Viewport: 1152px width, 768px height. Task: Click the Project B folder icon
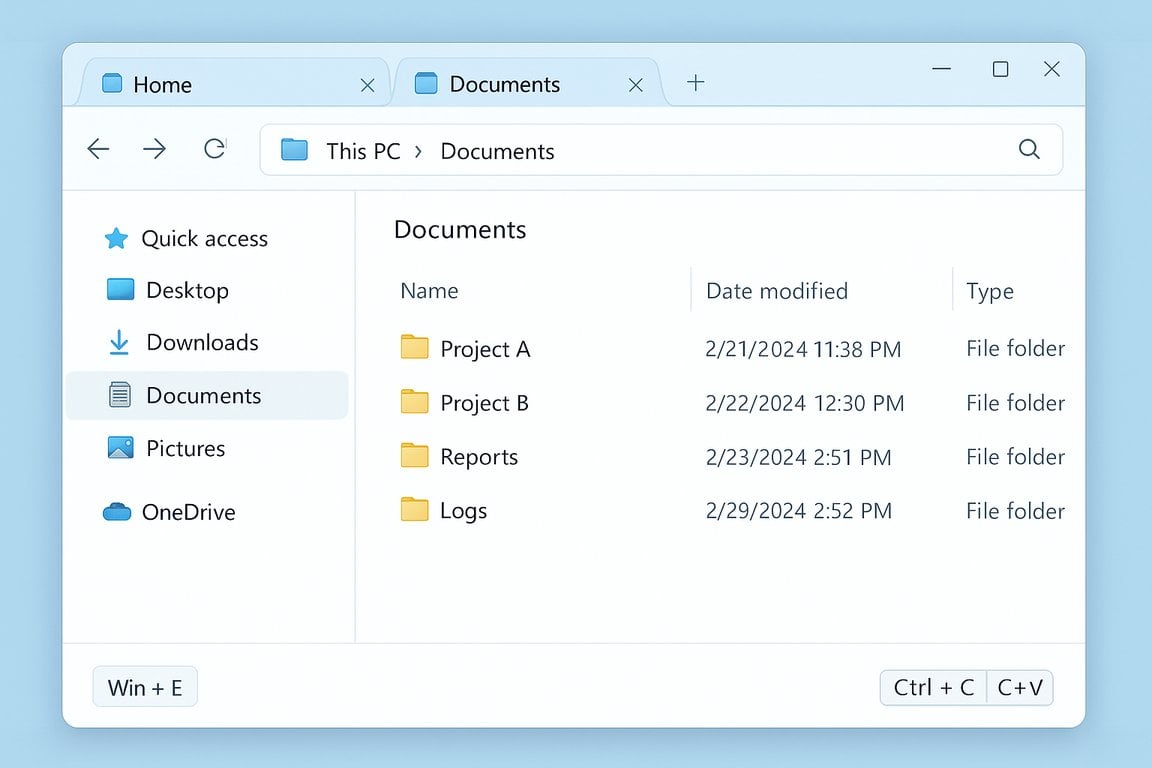click(x=414, y=401)
